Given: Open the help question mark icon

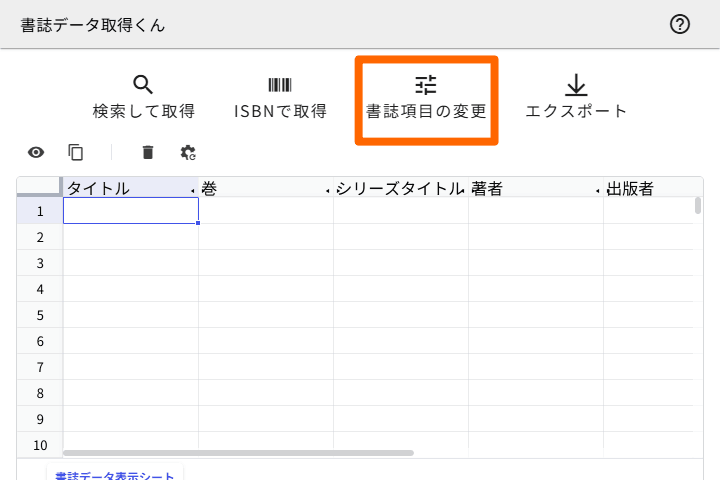Looking at the screenshot, I should tap(680, 25).
